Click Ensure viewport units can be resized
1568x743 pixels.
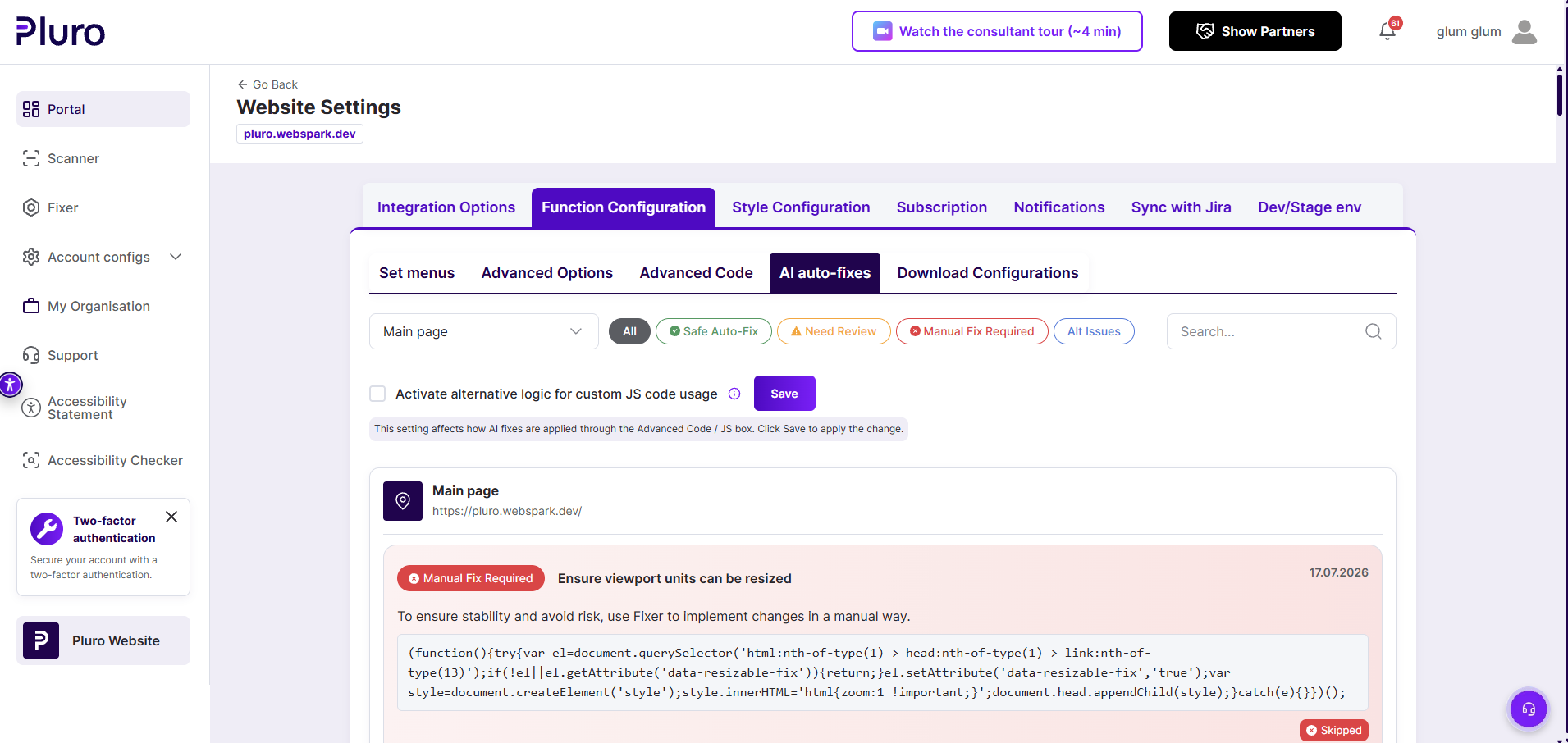pyautogui.click(x=674, y=578)
